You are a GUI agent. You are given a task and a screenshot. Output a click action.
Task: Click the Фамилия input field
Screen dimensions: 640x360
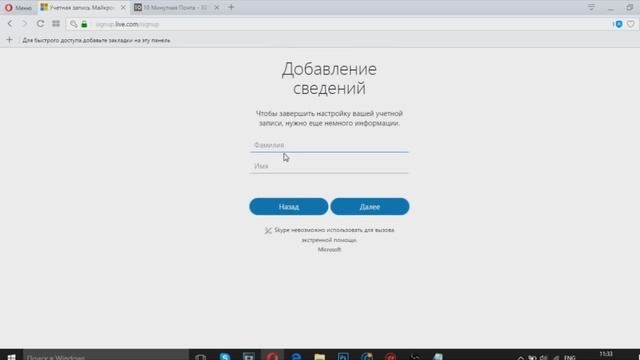coord(329,145)
